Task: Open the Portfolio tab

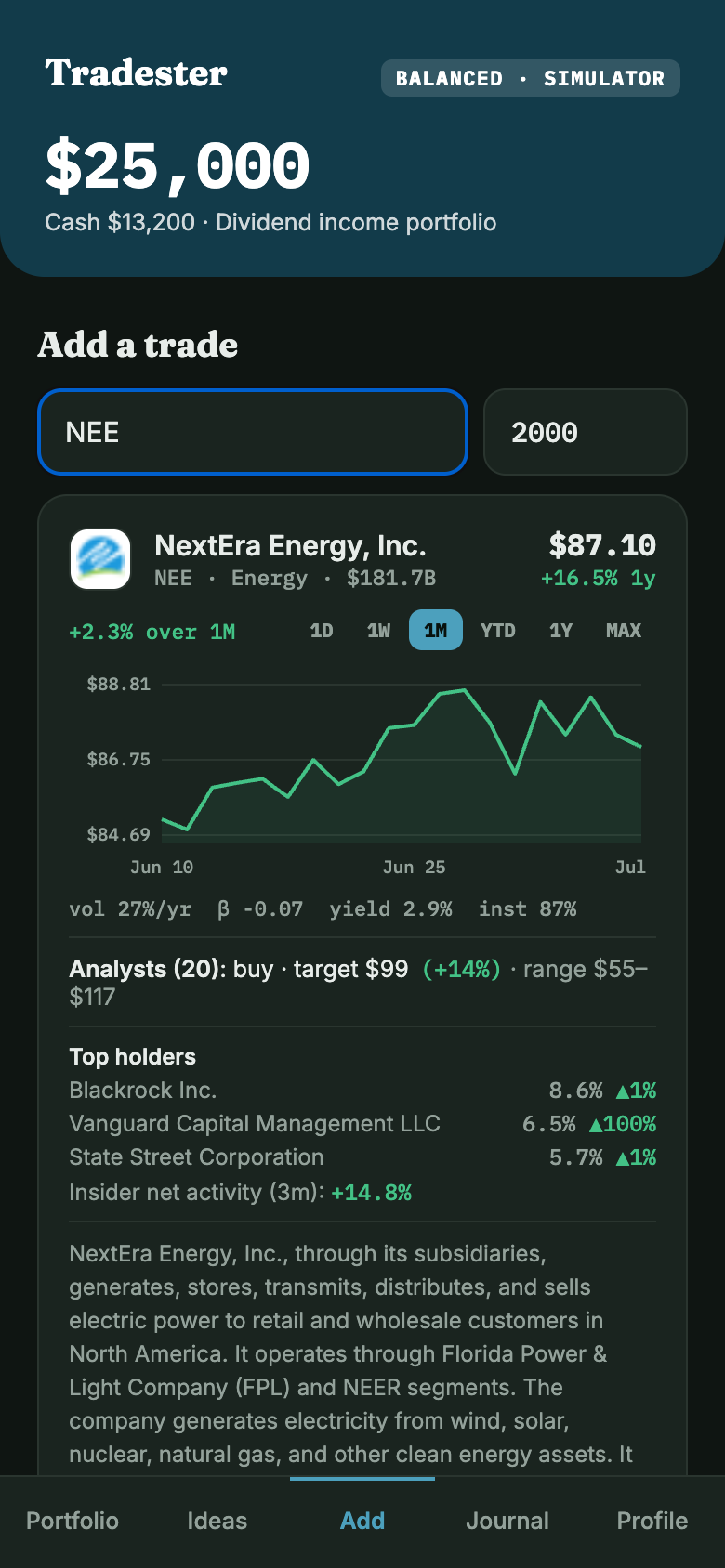Action: pyautogui.click(x=72, y=1521)
